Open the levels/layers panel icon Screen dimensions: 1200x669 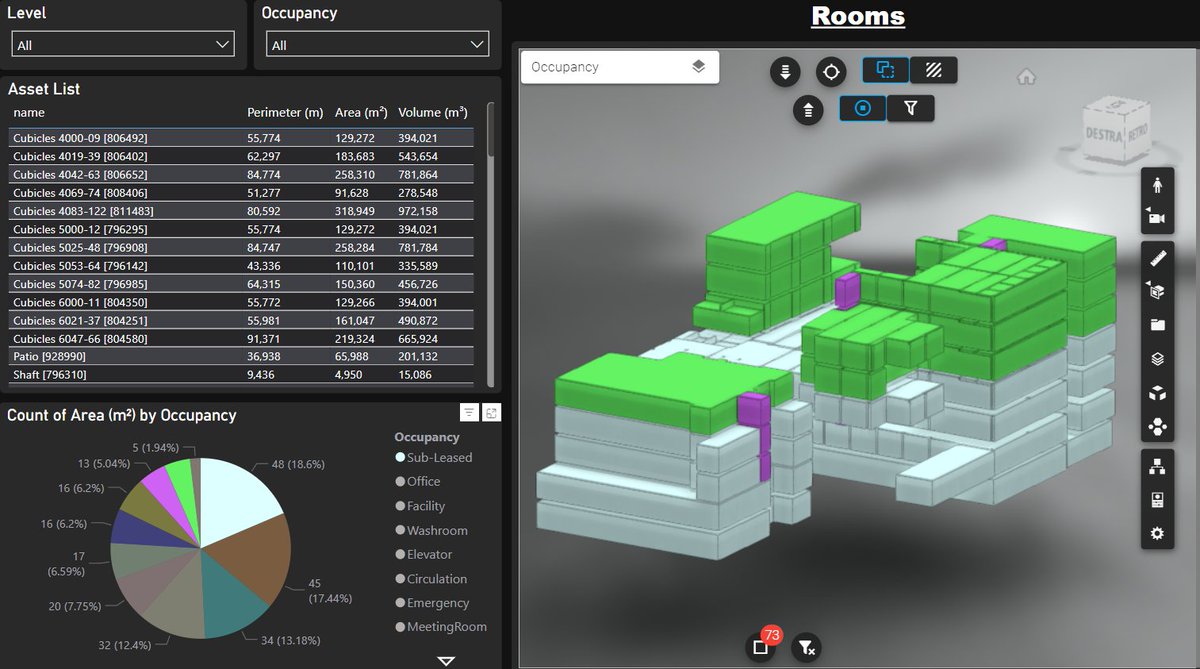point(1157,359)
